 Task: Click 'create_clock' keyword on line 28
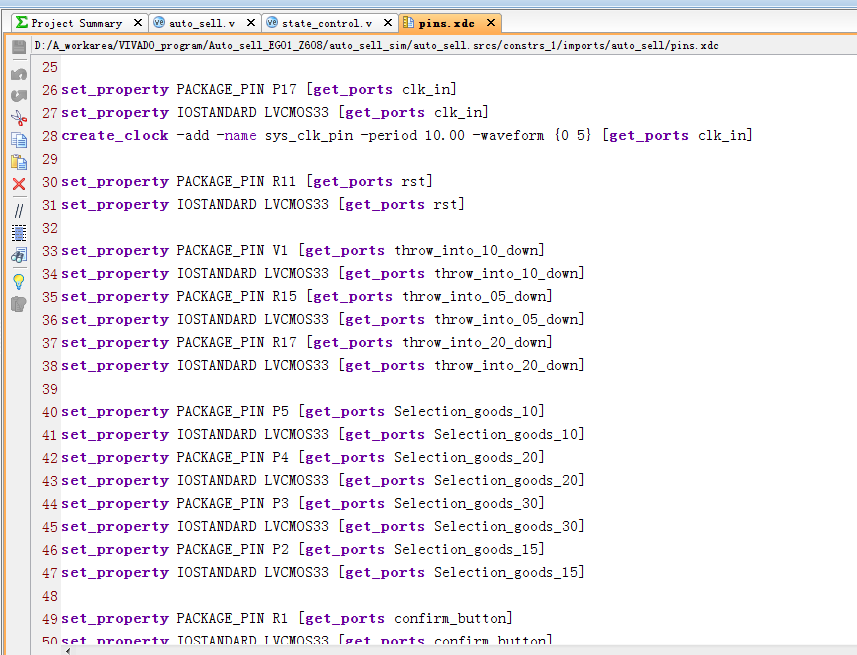coord(115,136)
